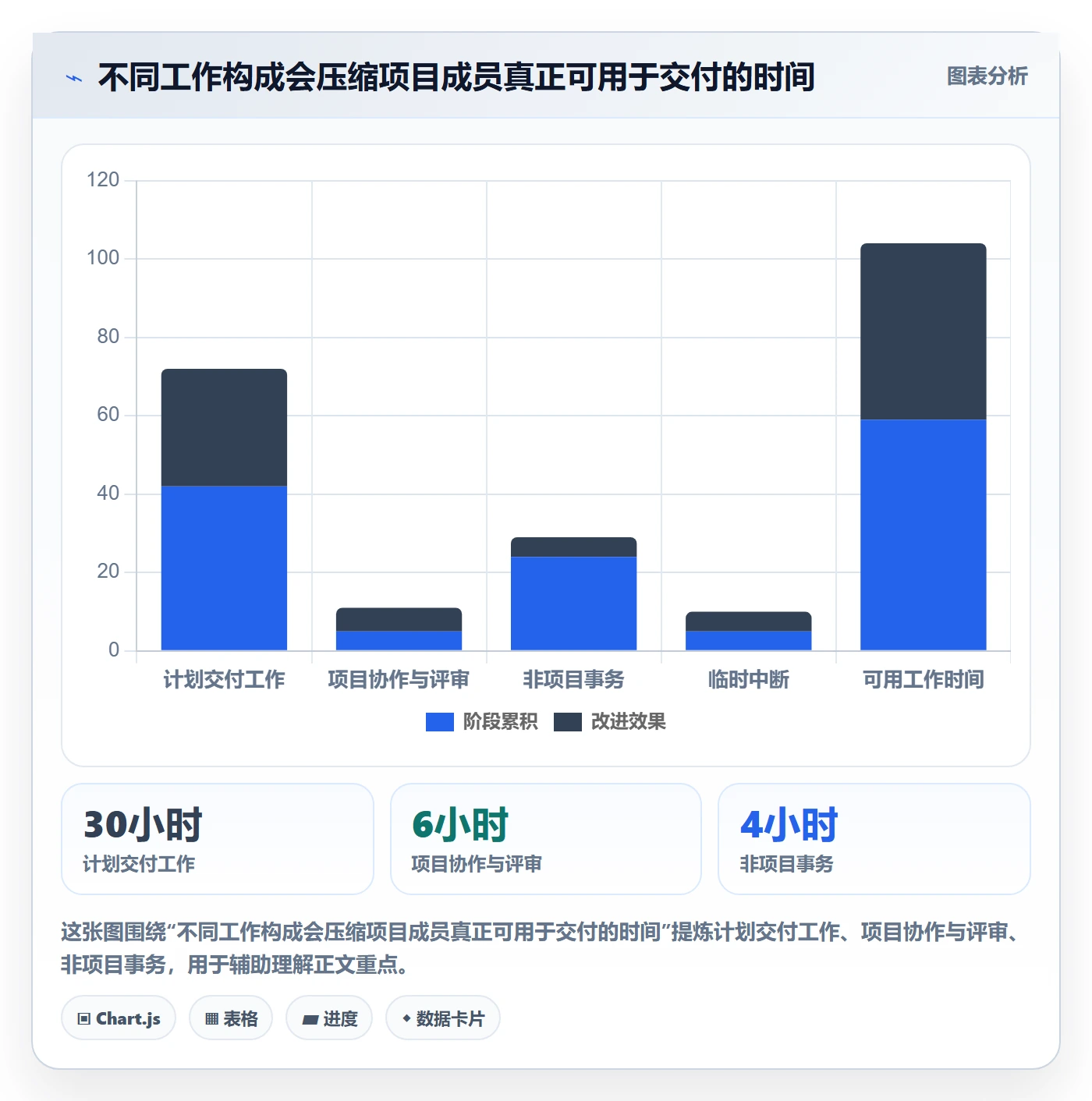
Task: Click the blue segment of the 可用工作时间 bar
Action: coord(923,535)
